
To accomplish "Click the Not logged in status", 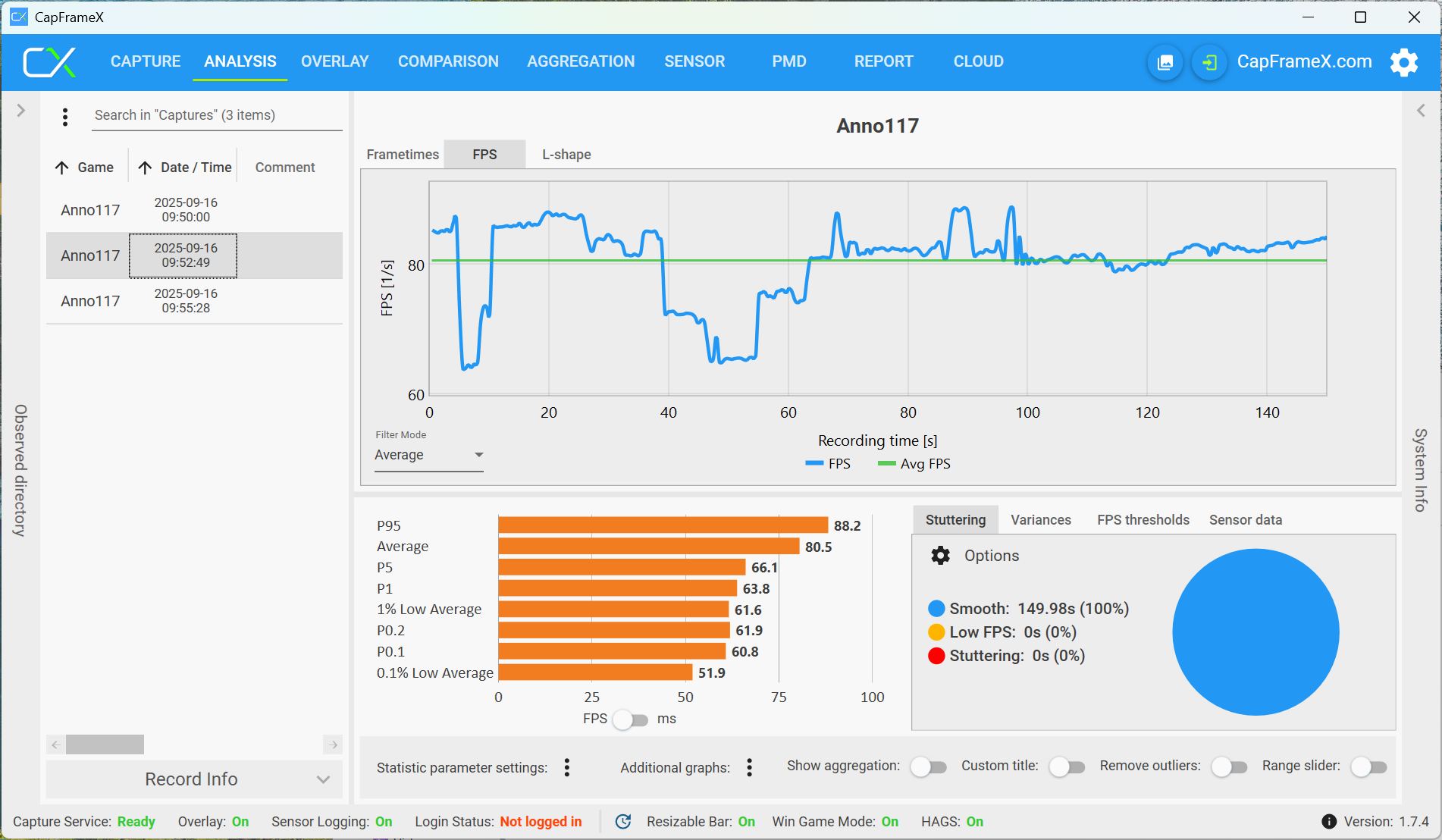I will tap(541, 822).
